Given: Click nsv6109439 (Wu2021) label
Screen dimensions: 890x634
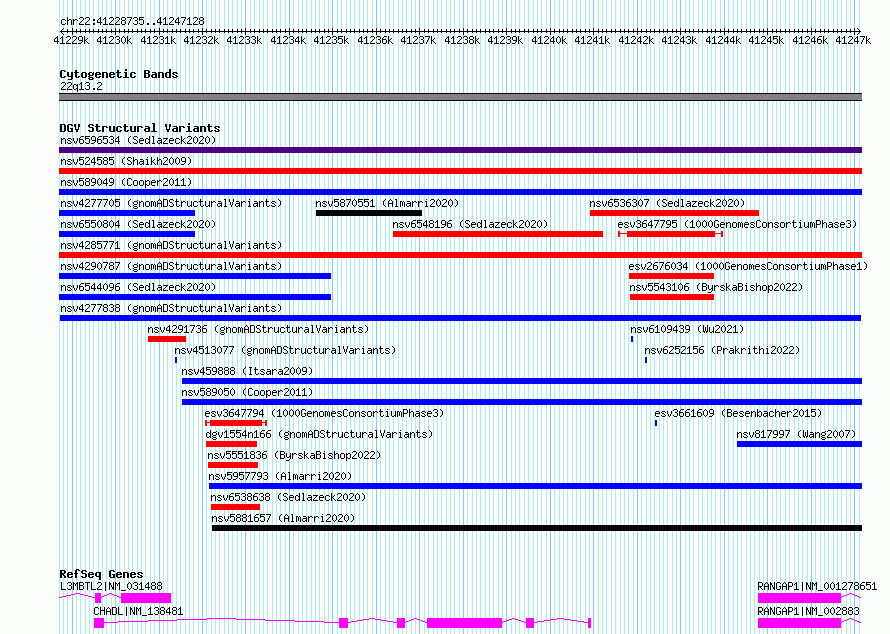Looking at the screenshot, I should coord(687,329).
